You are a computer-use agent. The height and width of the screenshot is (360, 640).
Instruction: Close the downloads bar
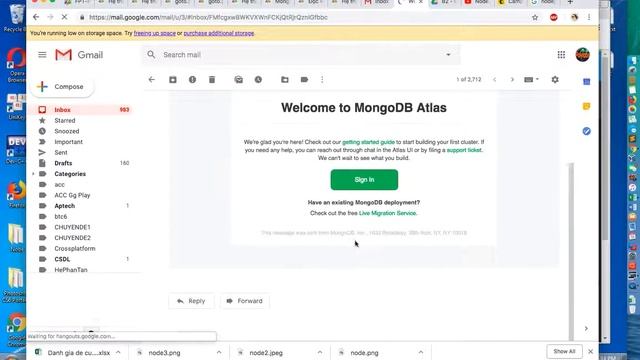pyautogui.click(x=591, y=351)
